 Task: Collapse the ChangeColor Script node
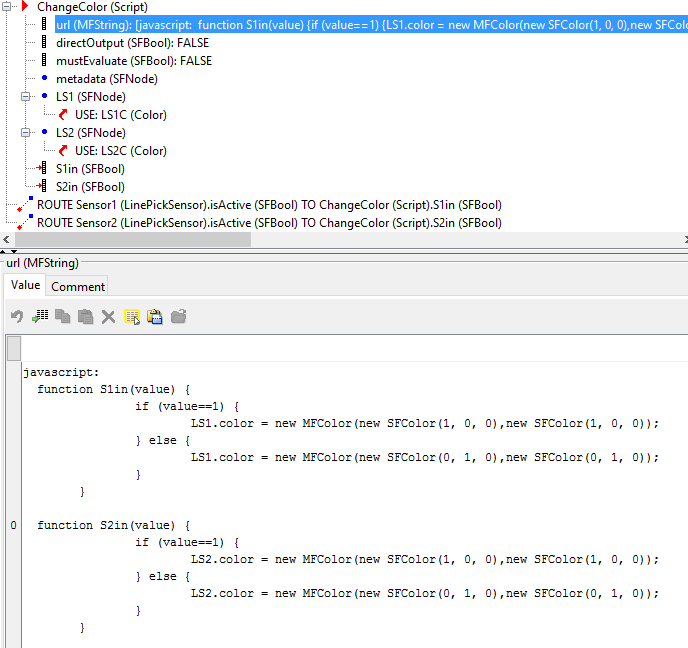tap(7, 7)
